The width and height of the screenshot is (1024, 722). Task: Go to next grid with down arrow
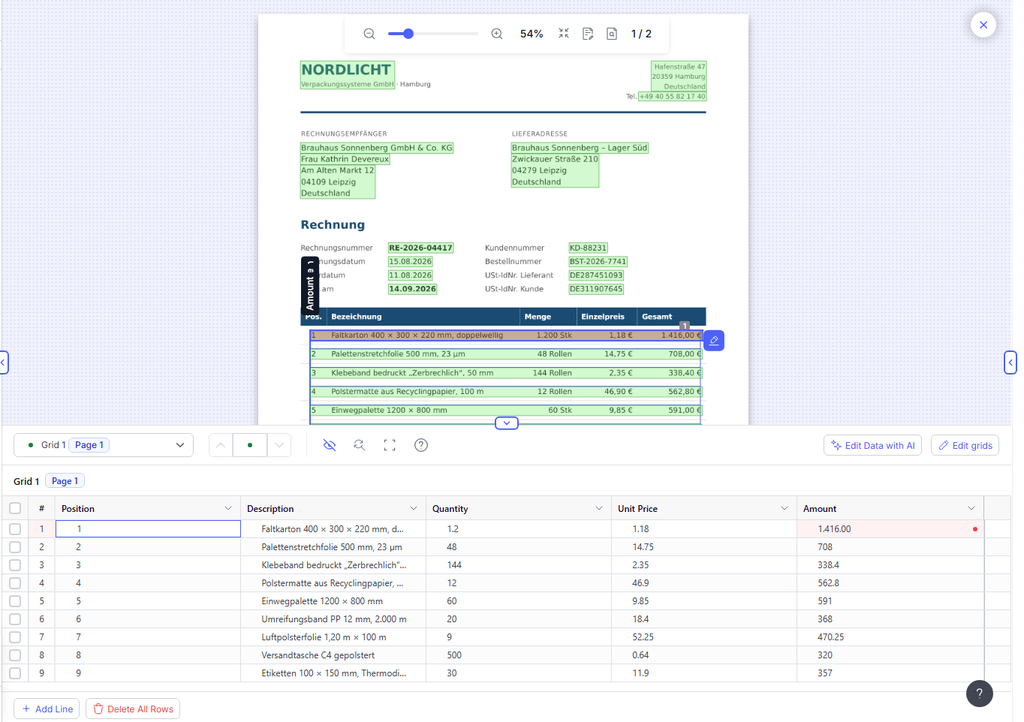[279, 445]
